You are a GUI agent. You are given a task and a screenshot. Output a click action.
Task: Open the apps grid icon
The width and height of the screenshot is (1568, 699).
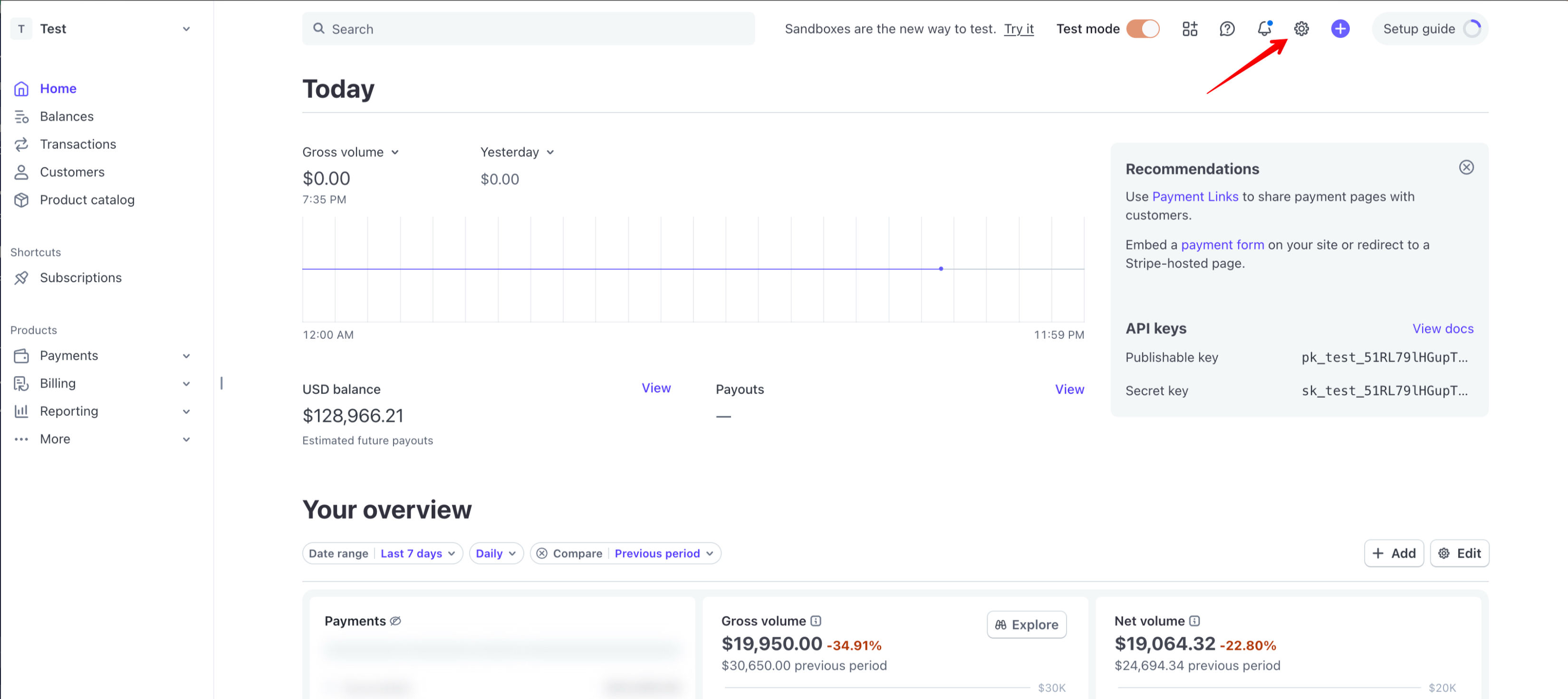pyautogui.click(x=1189, y=29)
